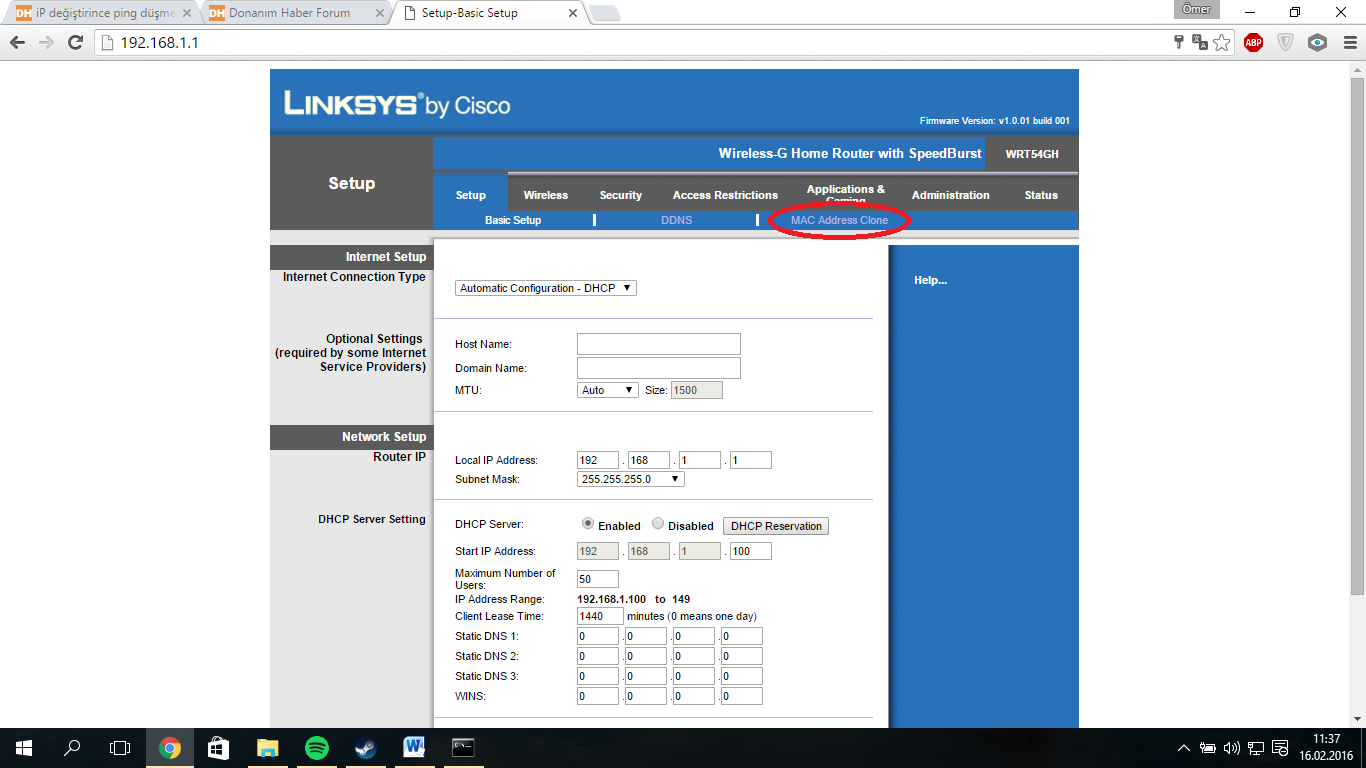The image size is (1366, 768).
Task: Open taskbar search magnifier
Action: [72, 747]
